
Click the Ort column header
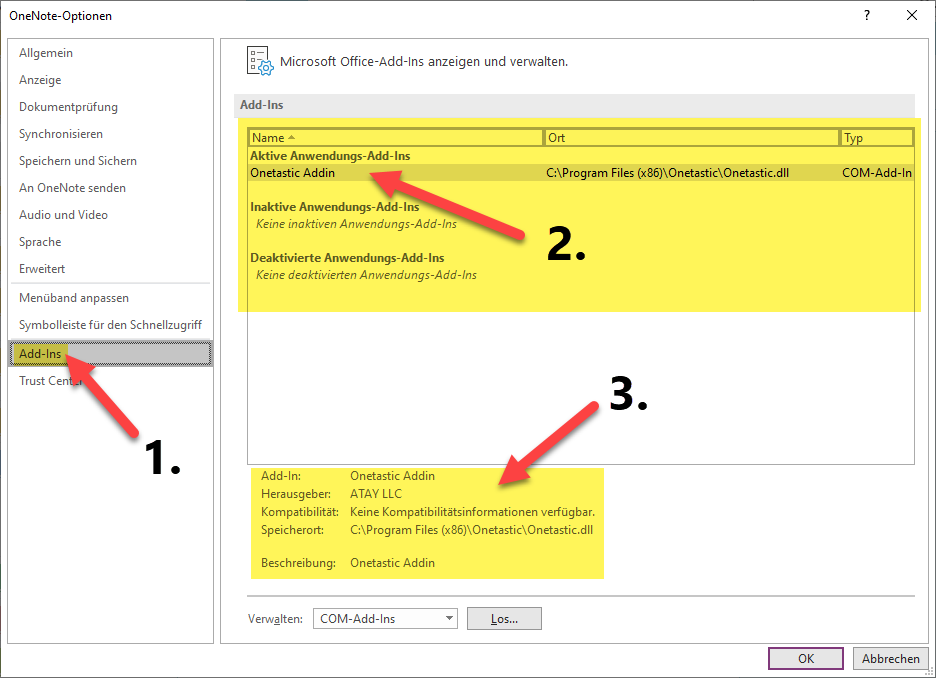[691, 138]
